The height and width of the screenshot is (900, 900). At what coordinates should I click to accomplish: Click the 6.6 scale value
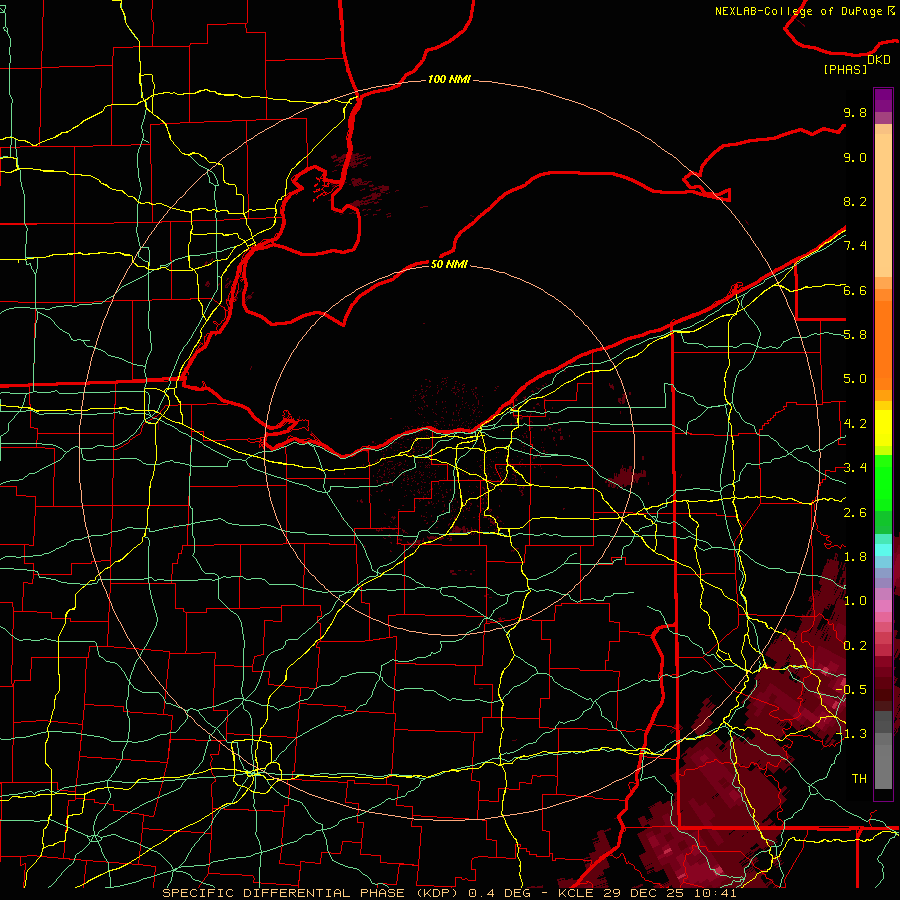pyautogui.click(x=855, y=290)
